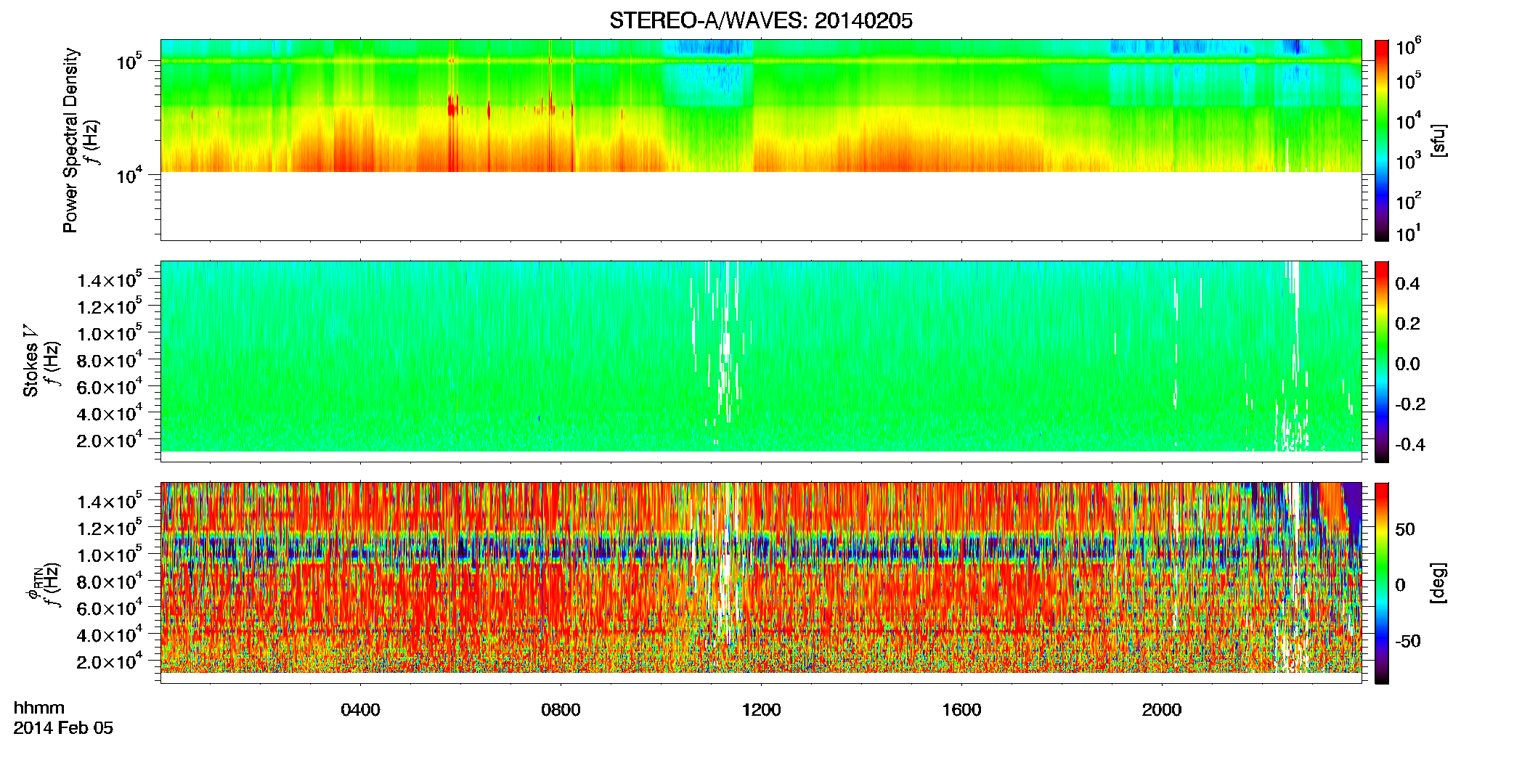Click the 2000 time axis label
Viewport: 1522px width, 784px height.
[1162, 710]
